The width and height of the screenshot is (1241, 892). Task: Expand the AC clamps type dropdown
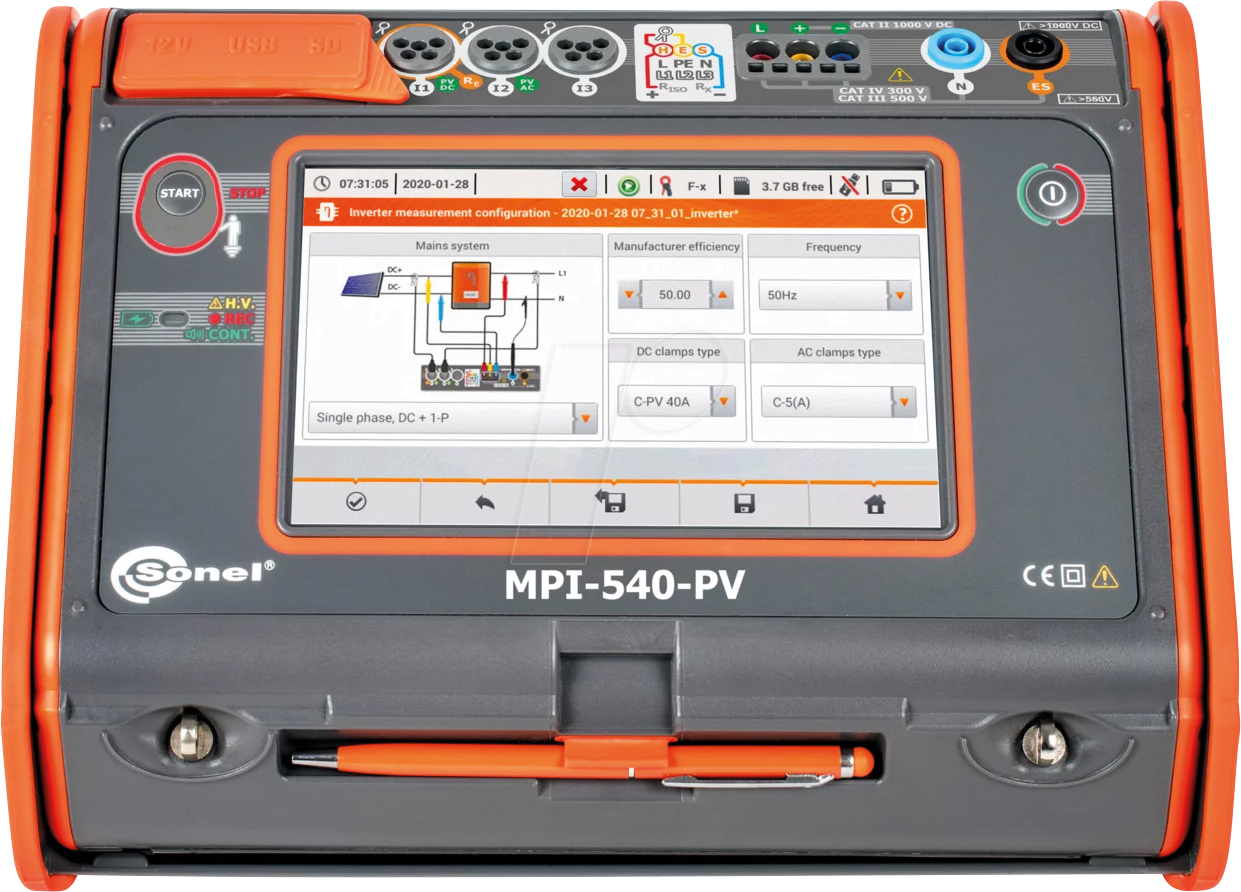(x=903, y=402)
